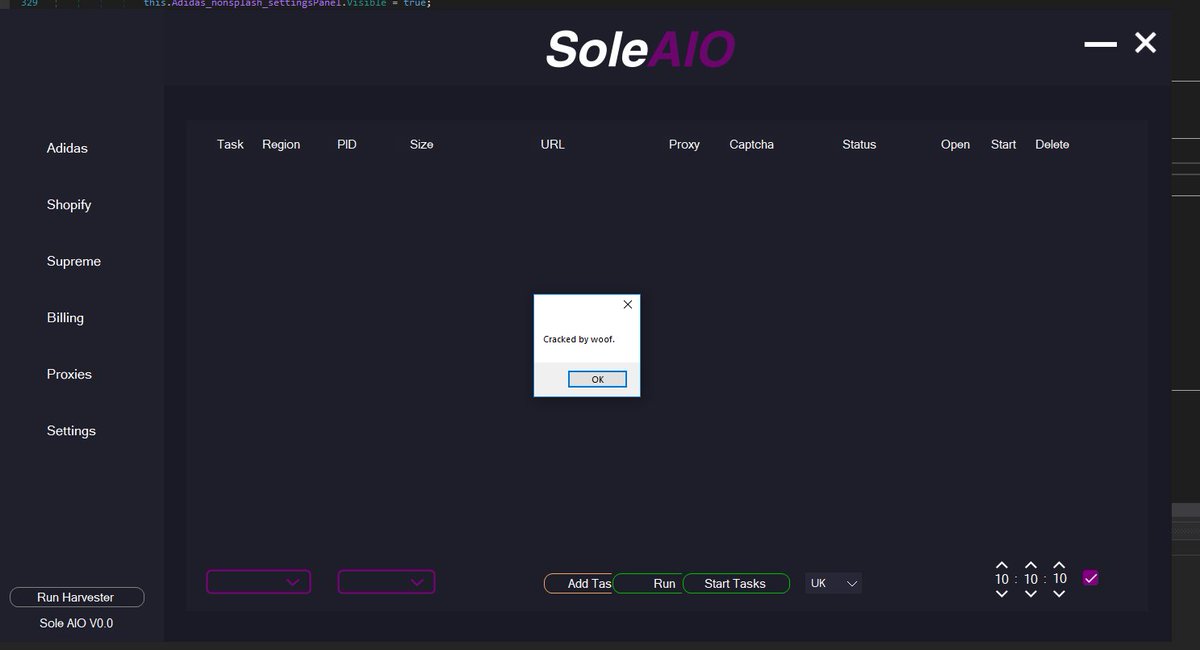The width and height of the screenshot is (1200, 650).
Task: Decrease the last timer value with down arrow
Action: pyautogui.click(x=1060, y=593)
